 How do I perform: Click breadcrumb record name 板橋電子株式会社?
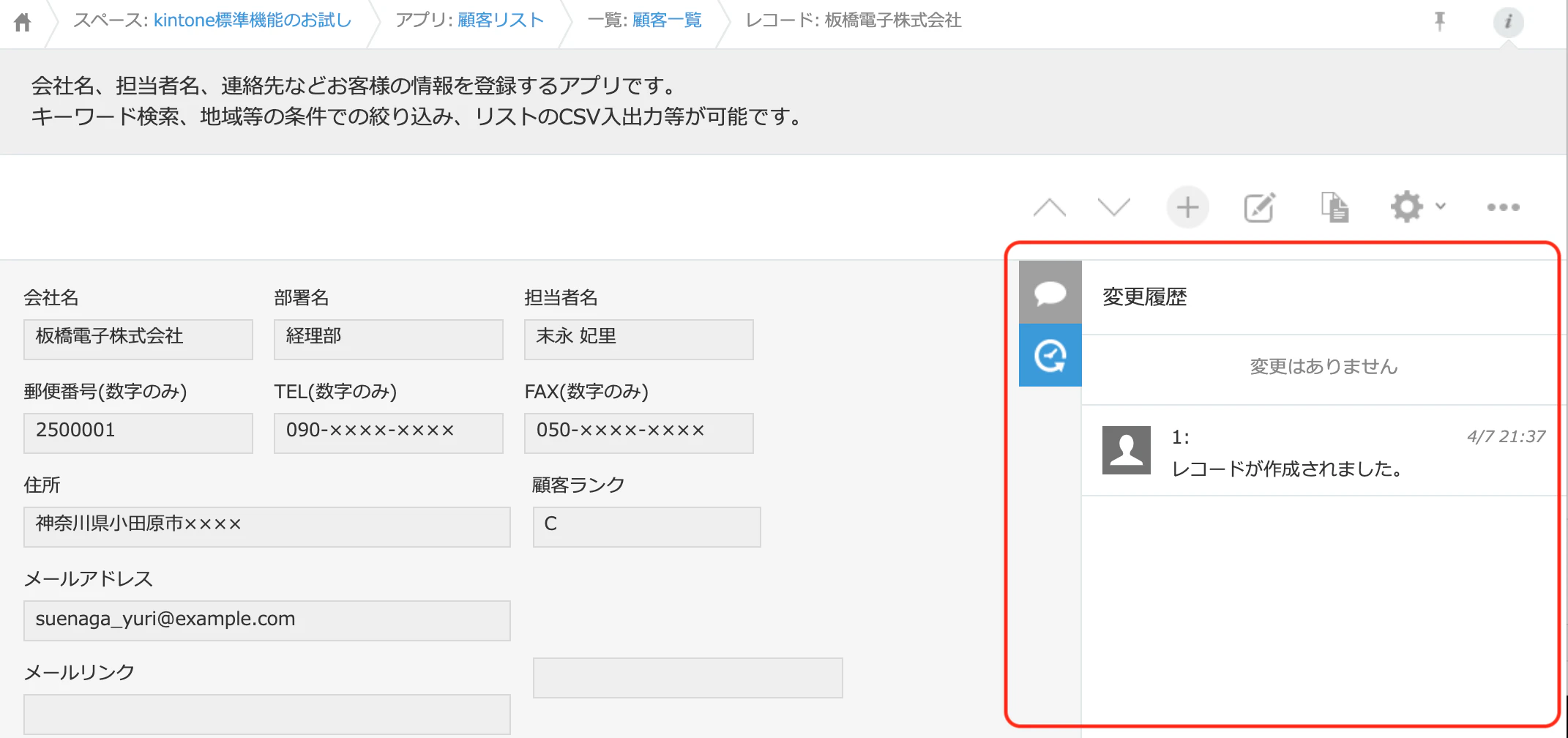[x=893, y=20]
